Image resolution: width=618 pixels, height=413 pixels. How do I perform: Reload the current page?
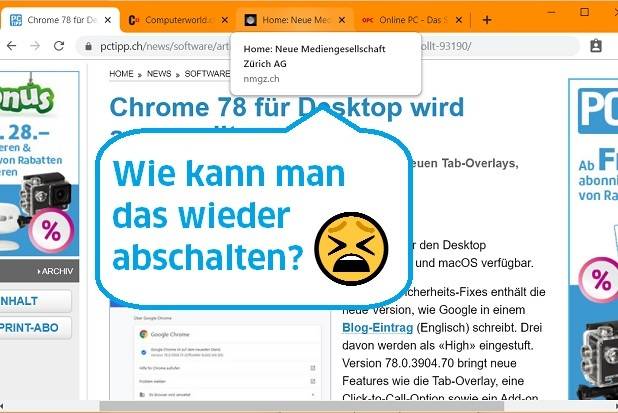pos(59,46)
